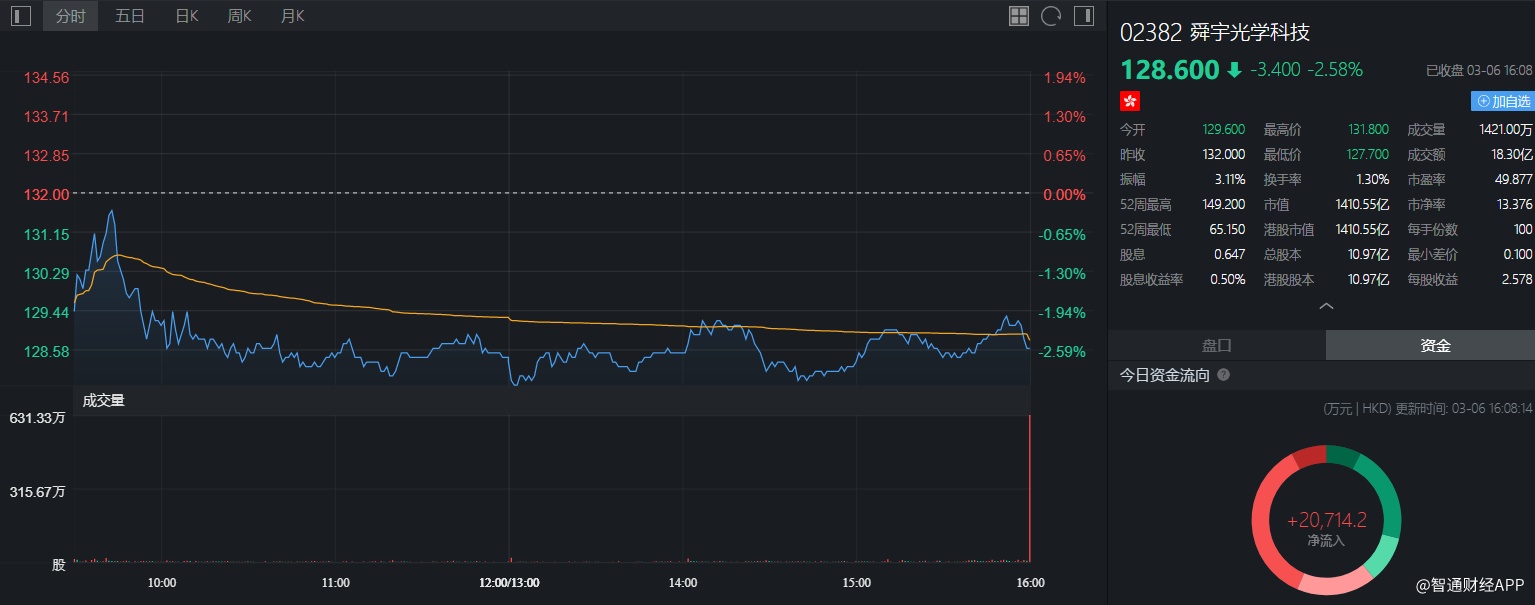Select the 资金 capital flow tab

coord(1435,345)
